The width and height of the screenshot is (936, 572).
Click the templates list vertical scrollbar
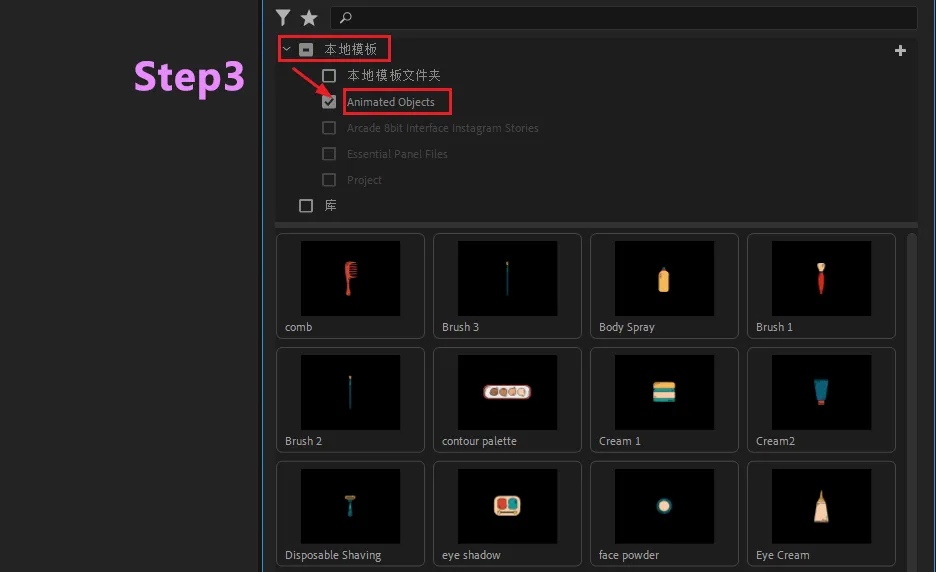click(911, 400)
